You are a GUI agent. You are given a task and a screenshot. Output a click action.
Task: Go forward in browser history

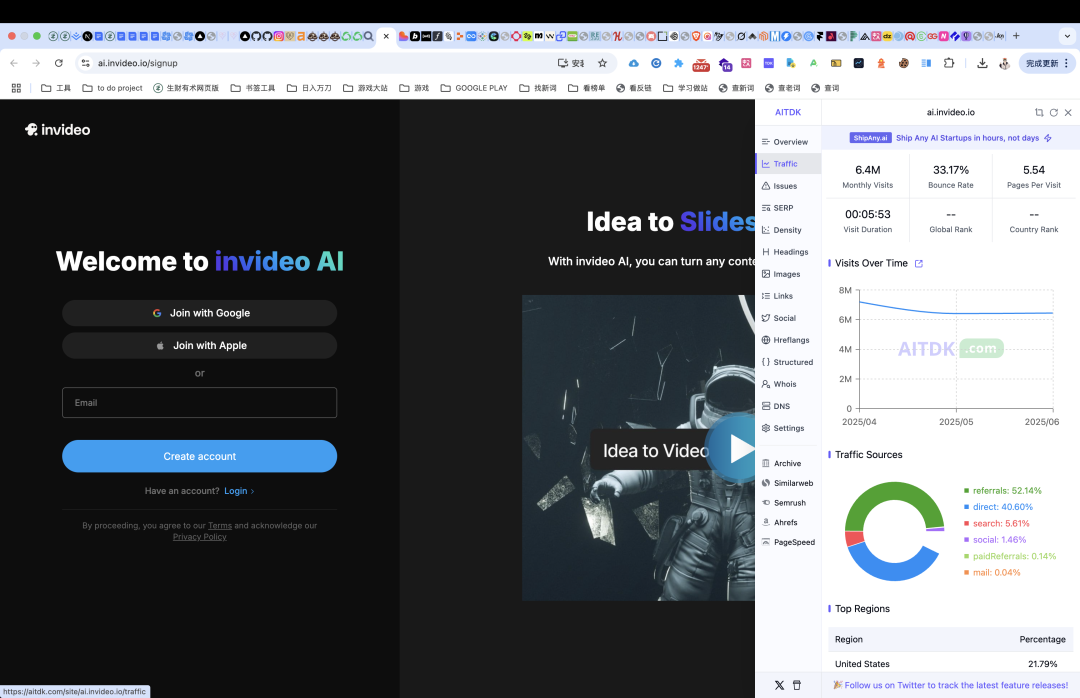tap(37, 63)
